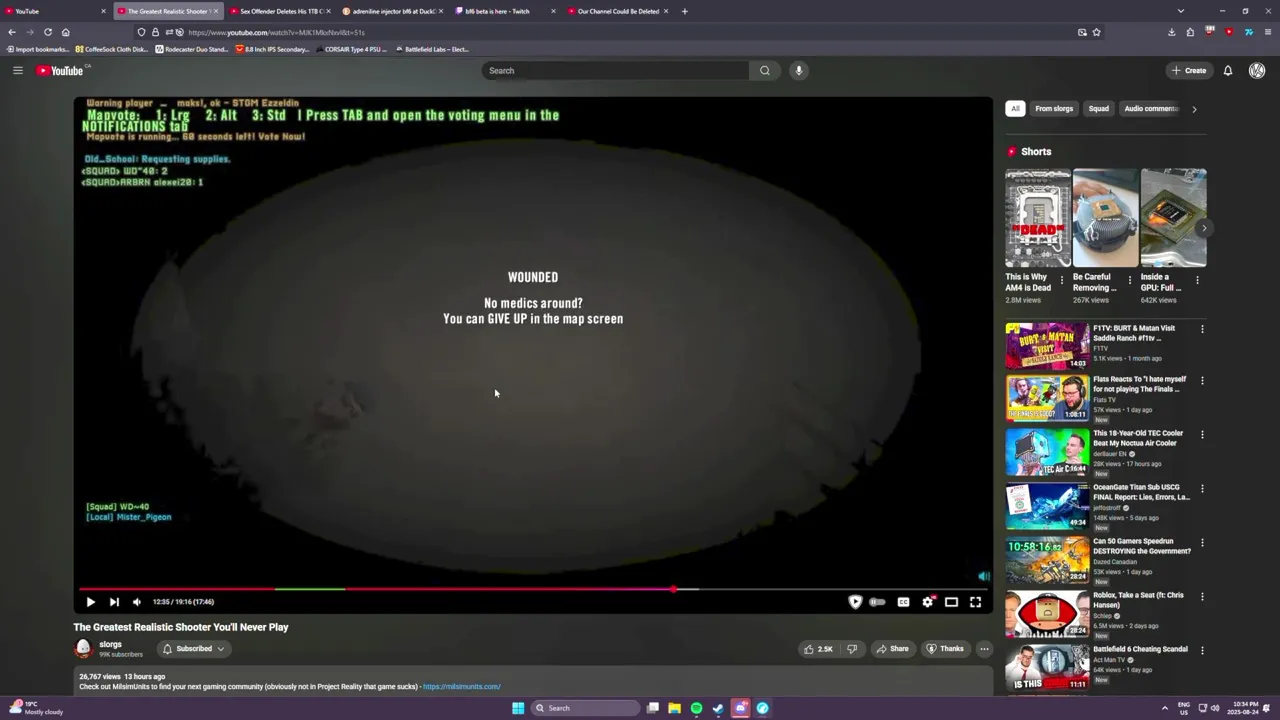
Task: Skip to the next video
Action: point(114,602)
